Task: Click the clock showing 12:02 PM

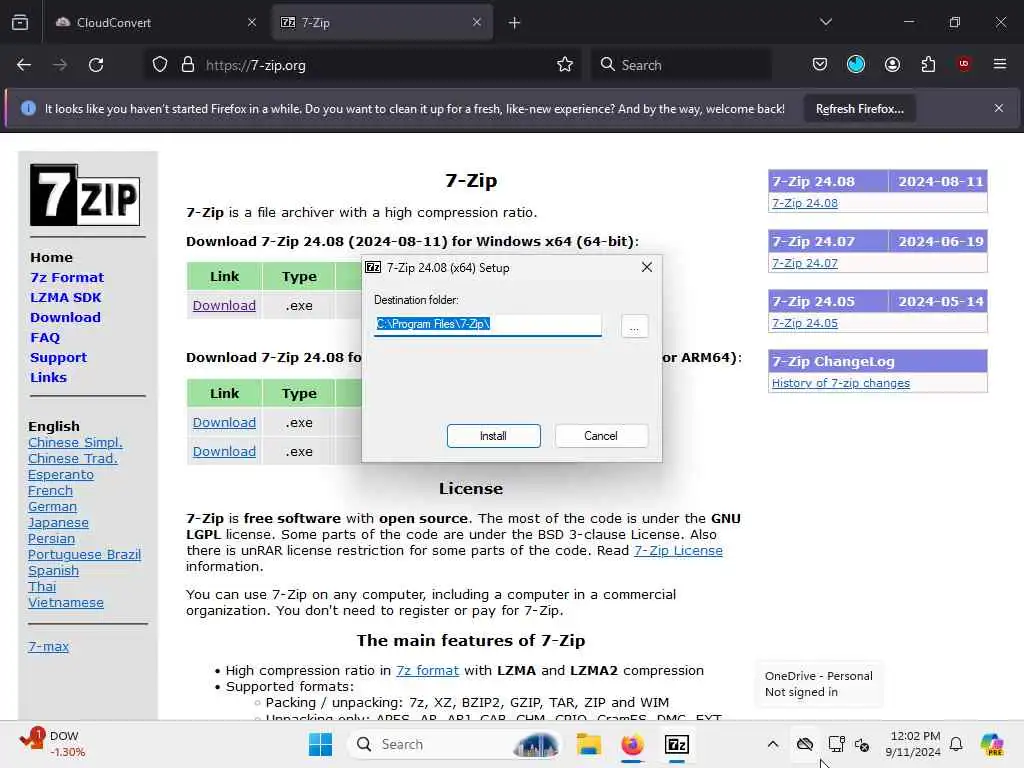Action: 915,744
